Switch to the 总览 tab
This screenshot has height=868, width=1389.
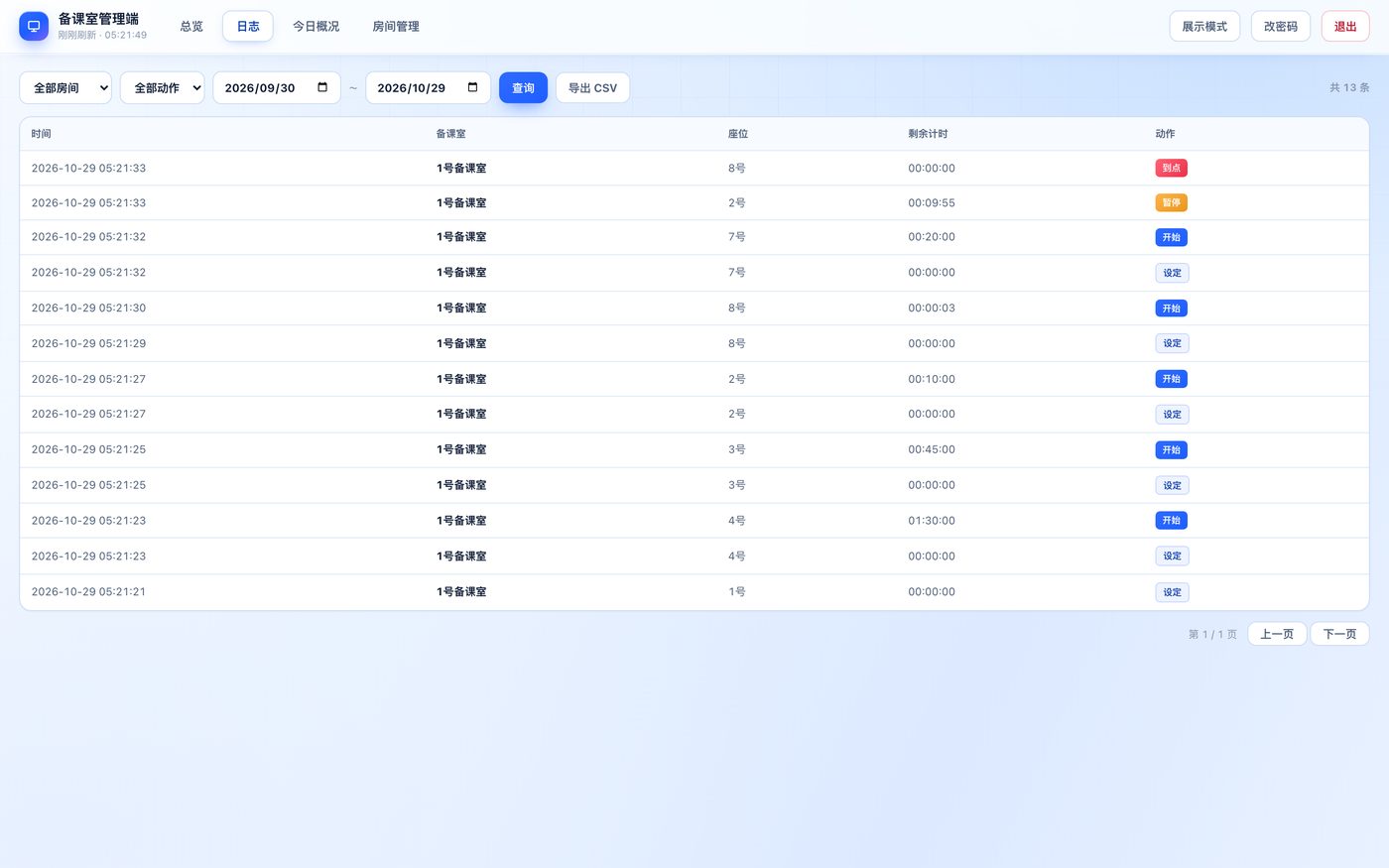click(191, 27)
